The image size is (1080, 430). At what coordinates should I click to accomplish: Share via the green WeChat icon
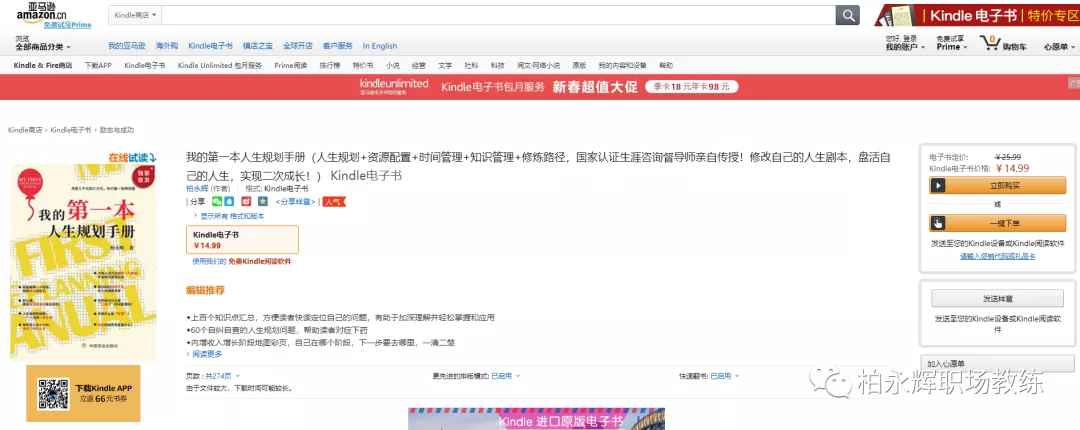click(x=218, y=201)
